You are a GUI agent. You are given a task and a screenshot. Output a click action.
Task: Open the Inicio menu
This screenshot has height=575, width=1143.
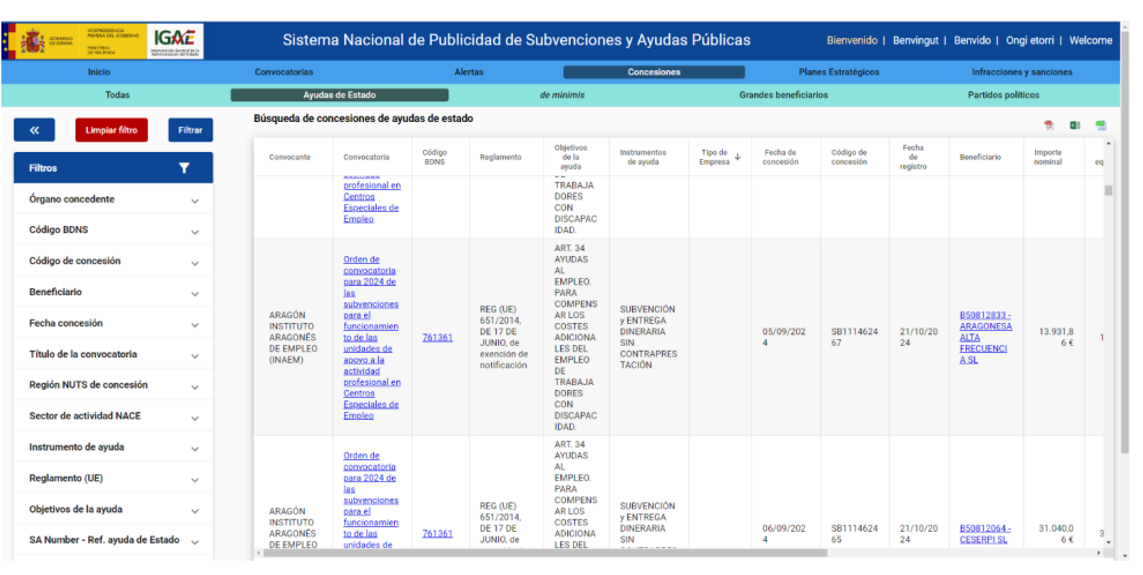(x=98, y=72)
